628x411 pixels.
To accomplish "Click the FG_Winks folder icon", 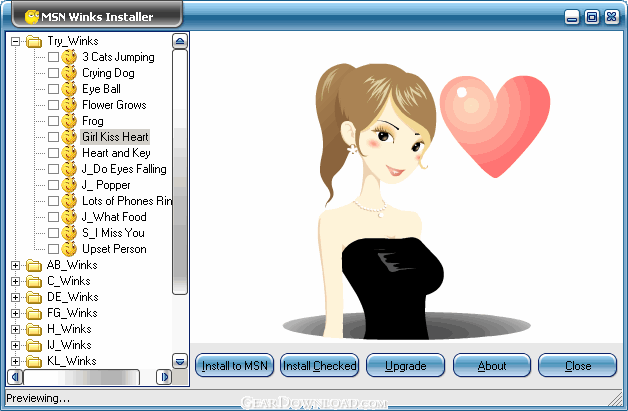I will (34, 313).
